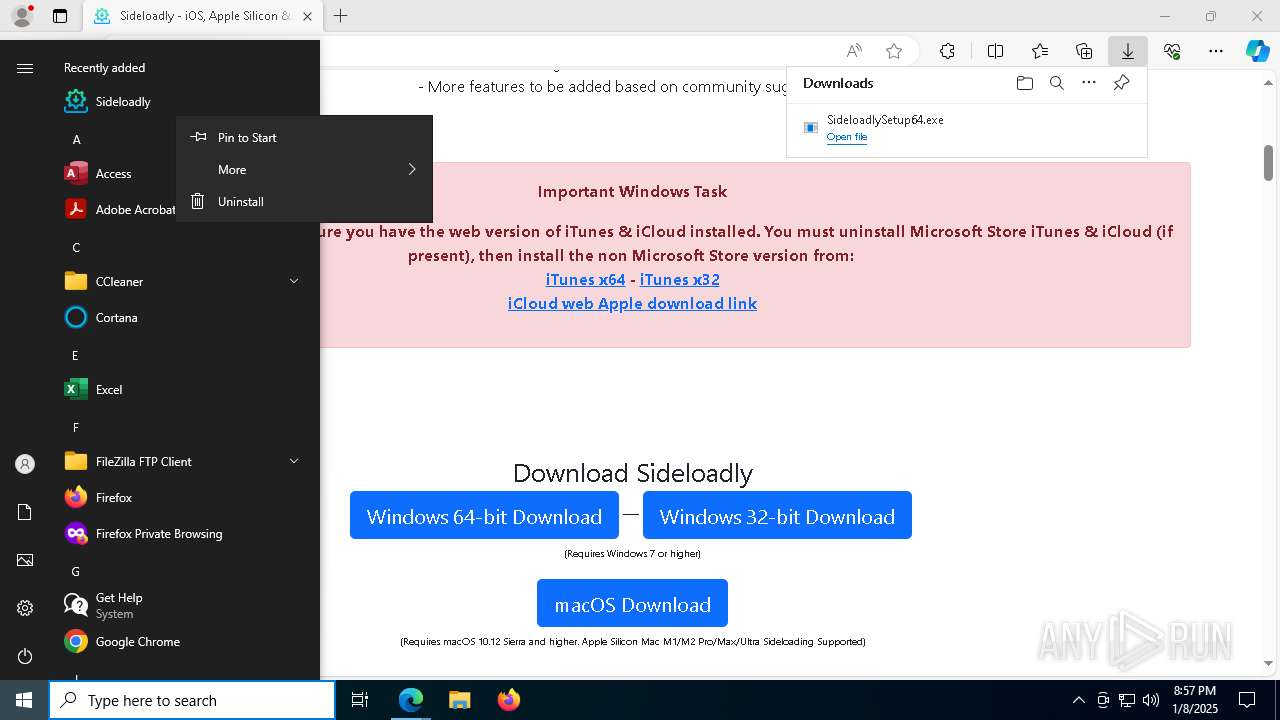Open the Power options icon
The height and width of the screenshot is (720, 1280).
25,656
